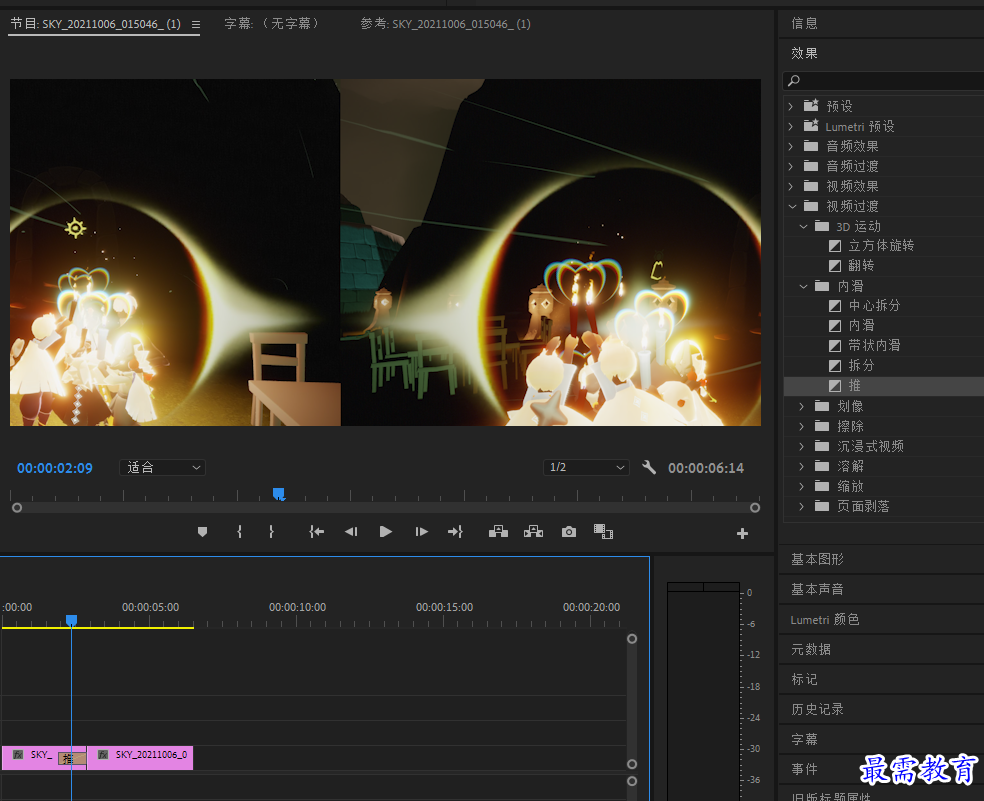The image size is (984, 801).
Task: Select the SKY_20211006_0 timeline clip
Action: coord(141,758)
